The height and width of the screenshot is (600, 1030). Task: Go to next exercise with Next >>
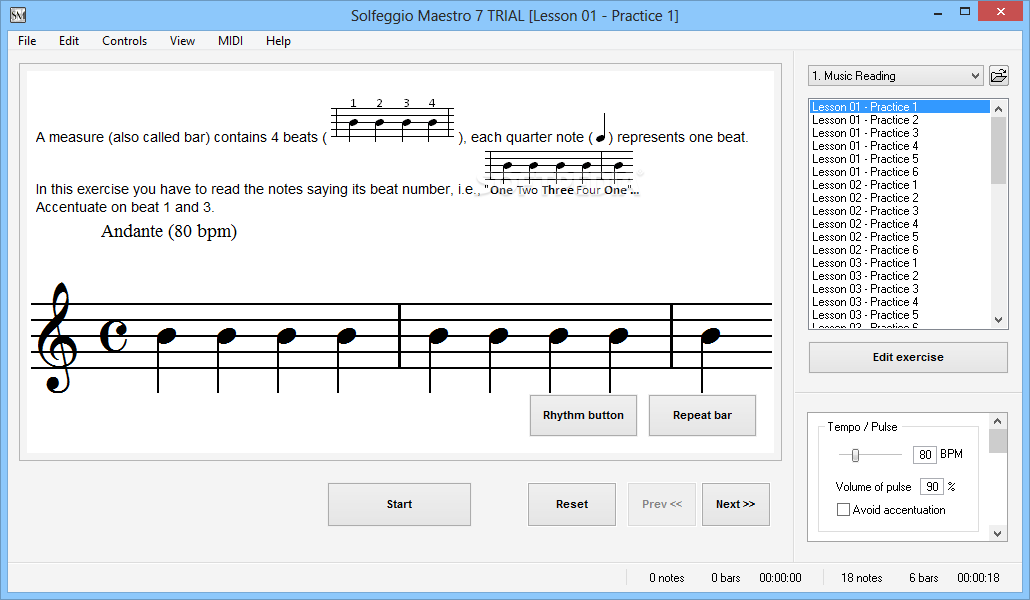736,504
